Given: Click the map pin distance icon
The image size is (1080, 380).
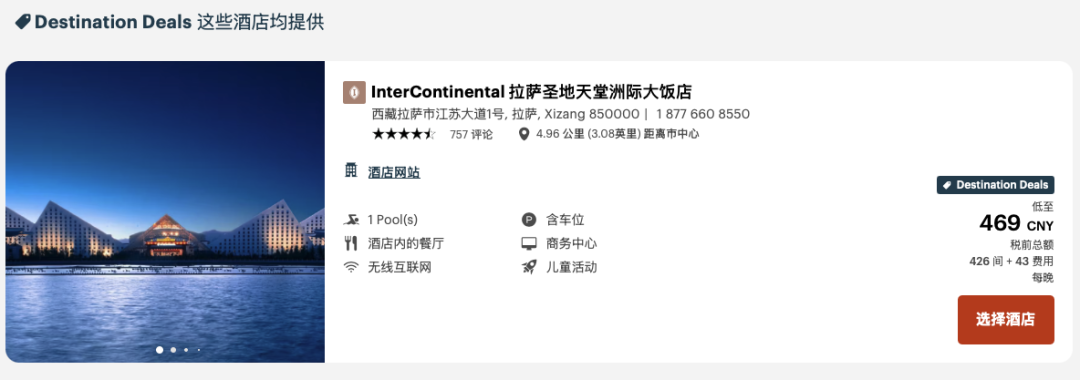Looking at the screenshot, I should [x=524, y=134].
